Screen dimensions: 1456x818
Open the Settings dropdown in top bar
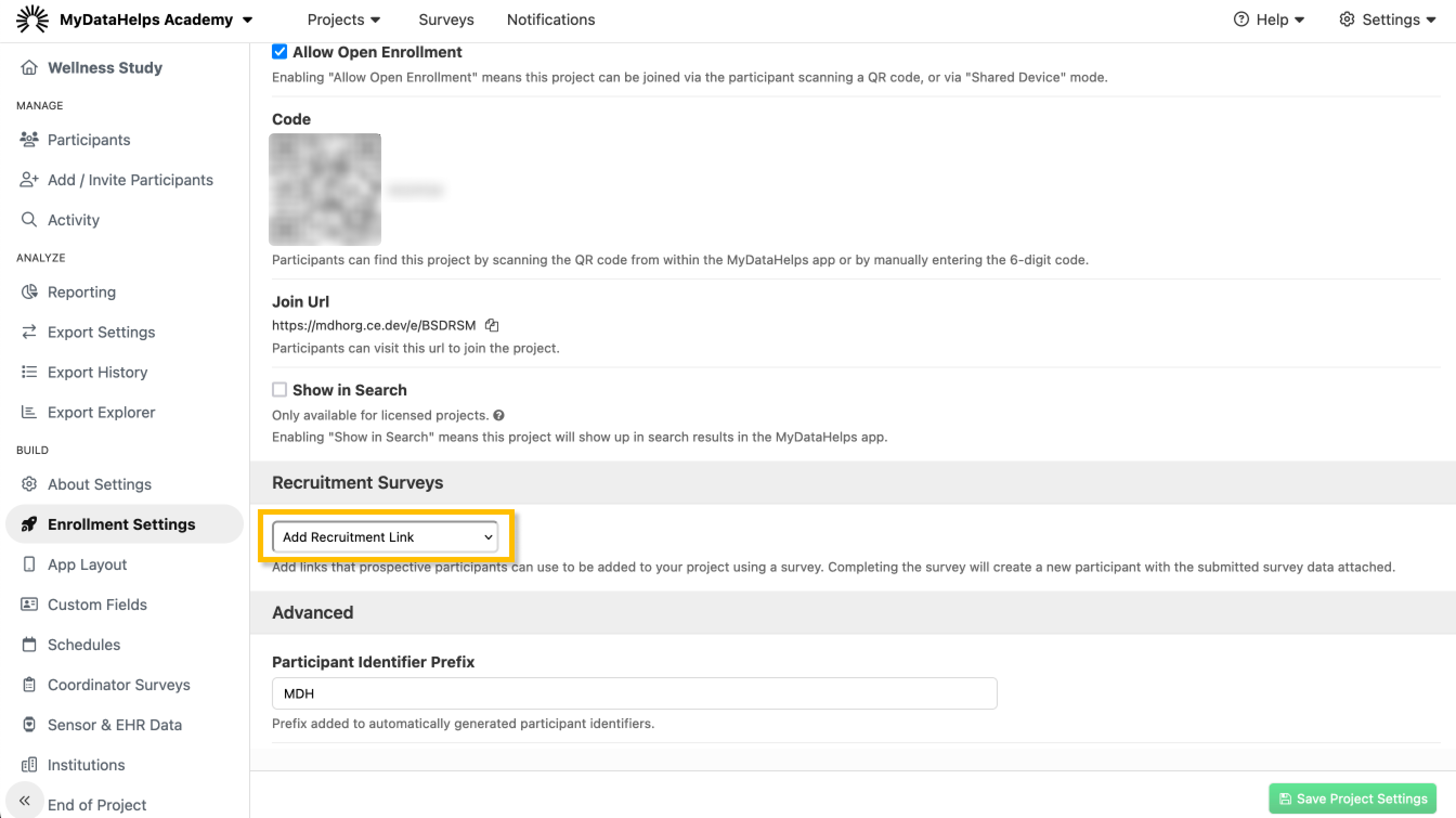[1388, 20]
